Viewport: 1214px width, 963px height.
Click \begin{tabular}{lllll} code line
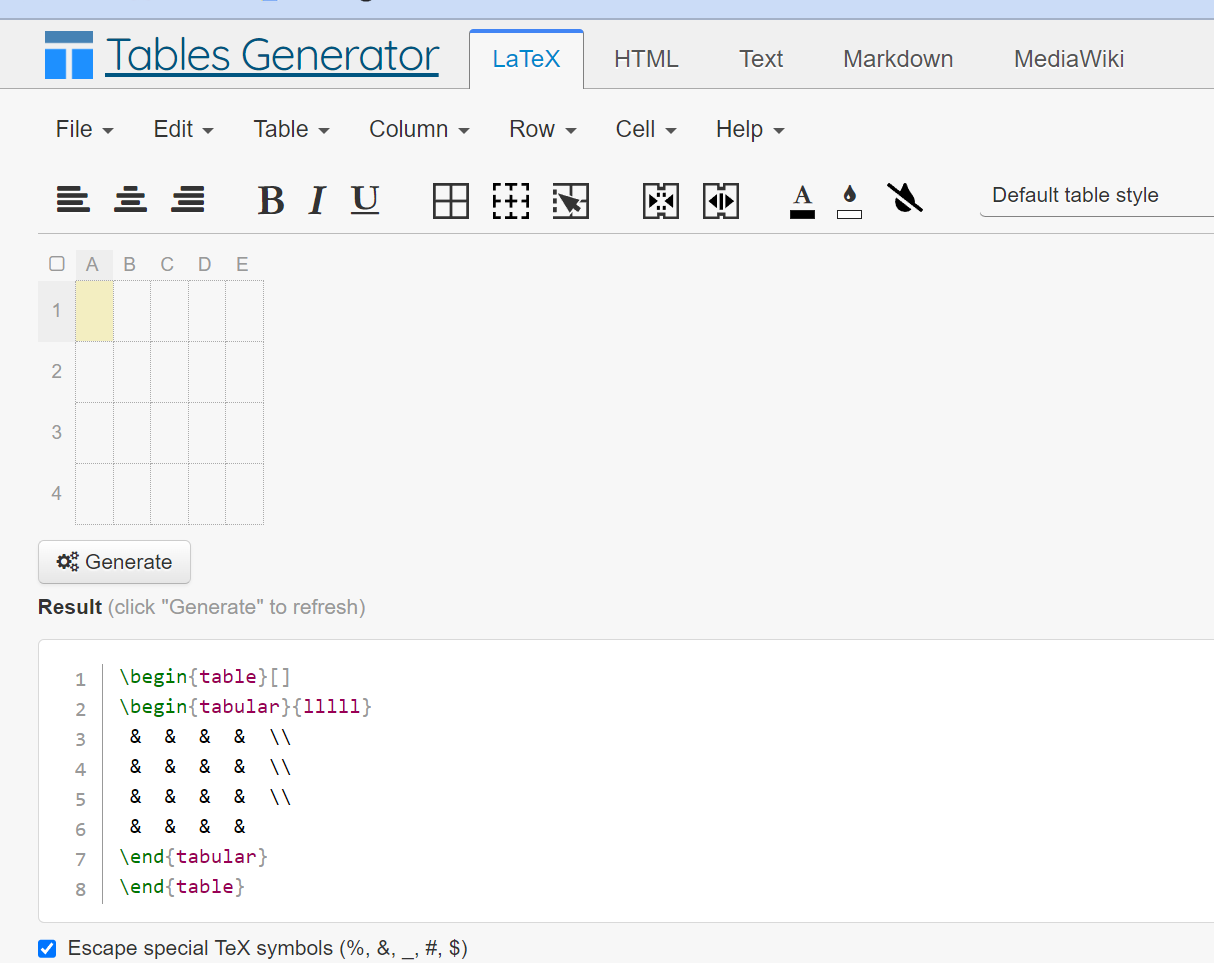click(x=245, y=707)
